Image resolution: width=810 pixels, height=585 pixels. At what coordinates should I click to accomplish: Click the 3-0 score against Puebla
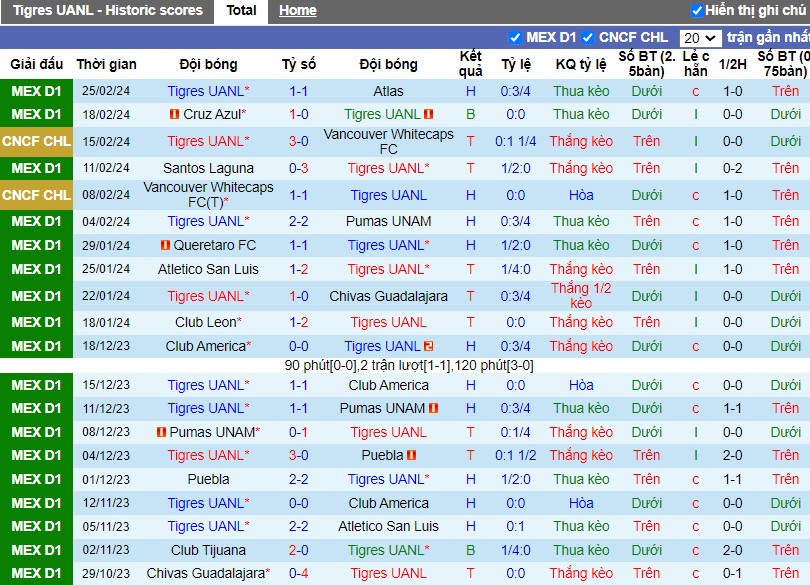point(299,455)
